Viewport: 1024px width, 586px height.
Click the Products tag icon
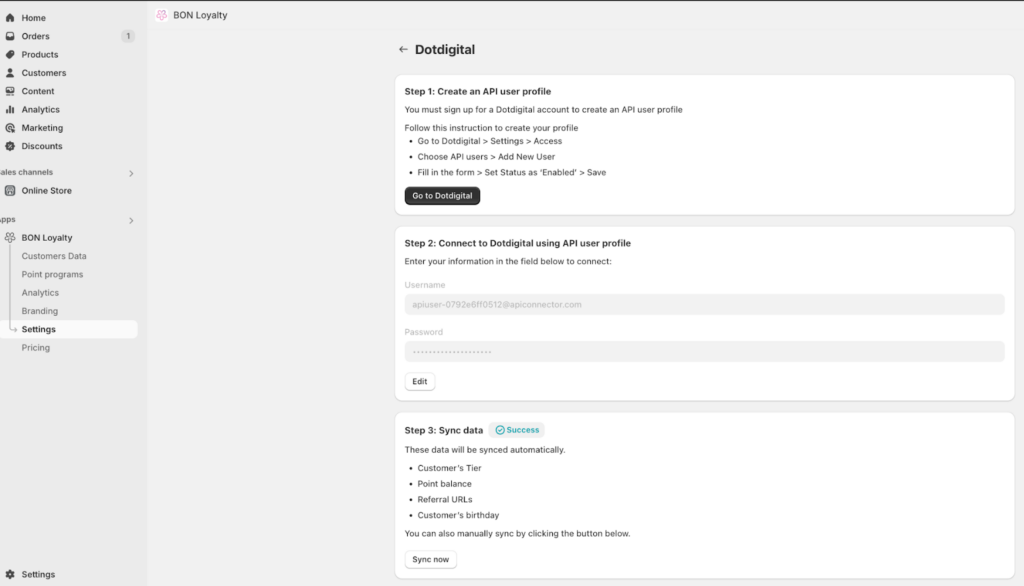pyautogui.click(x=10, y=54)
